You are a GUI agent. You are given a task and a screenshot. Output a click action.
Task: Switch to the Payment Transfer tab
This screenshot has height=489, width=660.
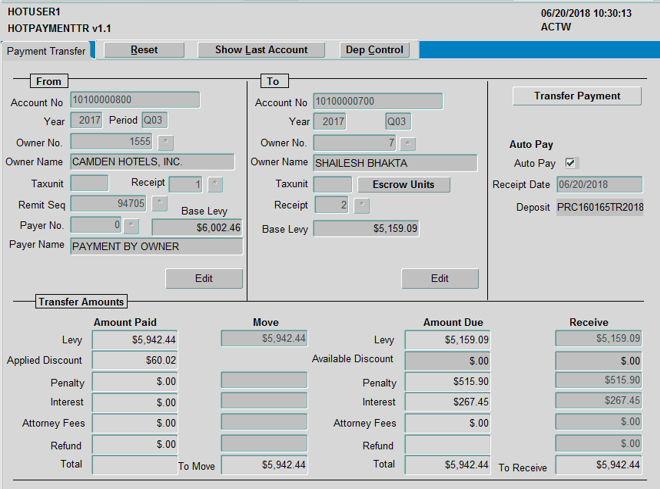[x=46, y=51]
